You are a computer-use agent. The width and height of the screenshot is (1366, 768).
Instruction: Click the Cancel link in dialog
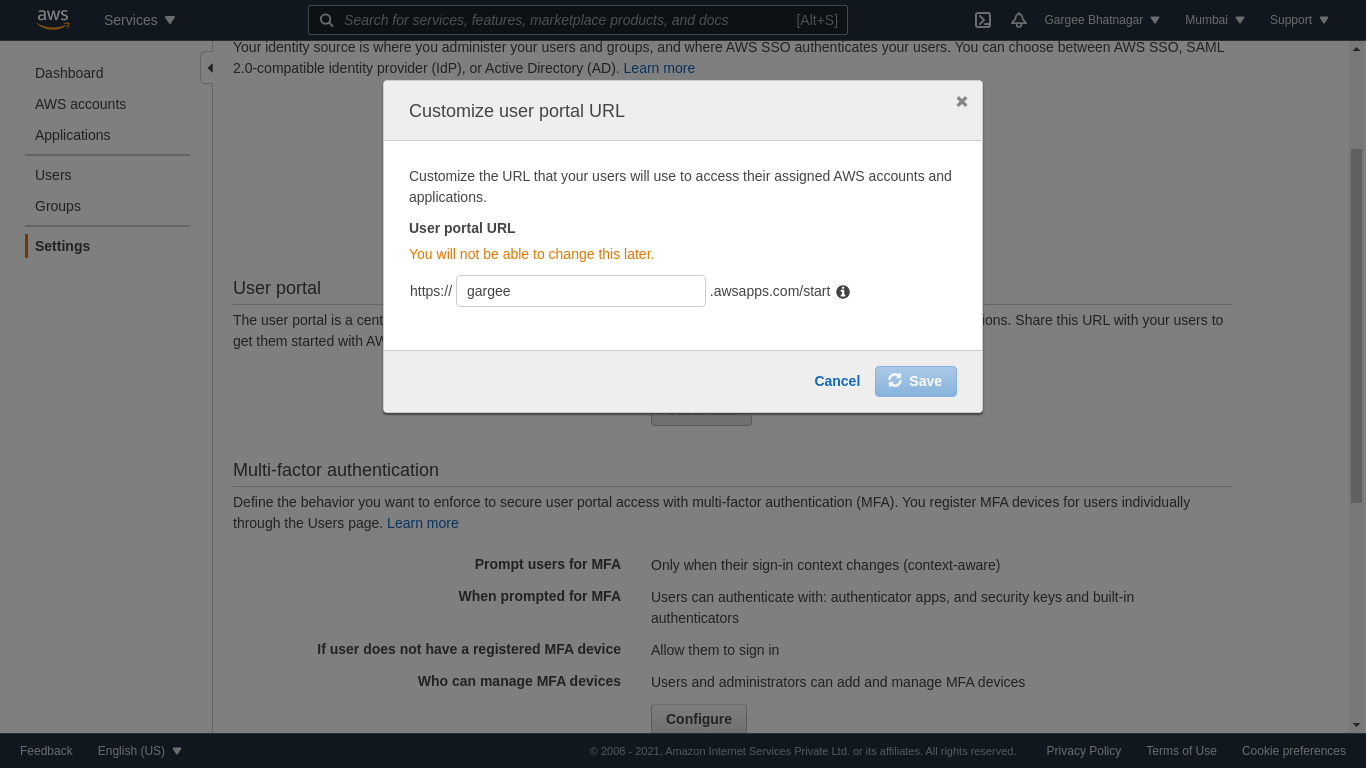point(837,381)
